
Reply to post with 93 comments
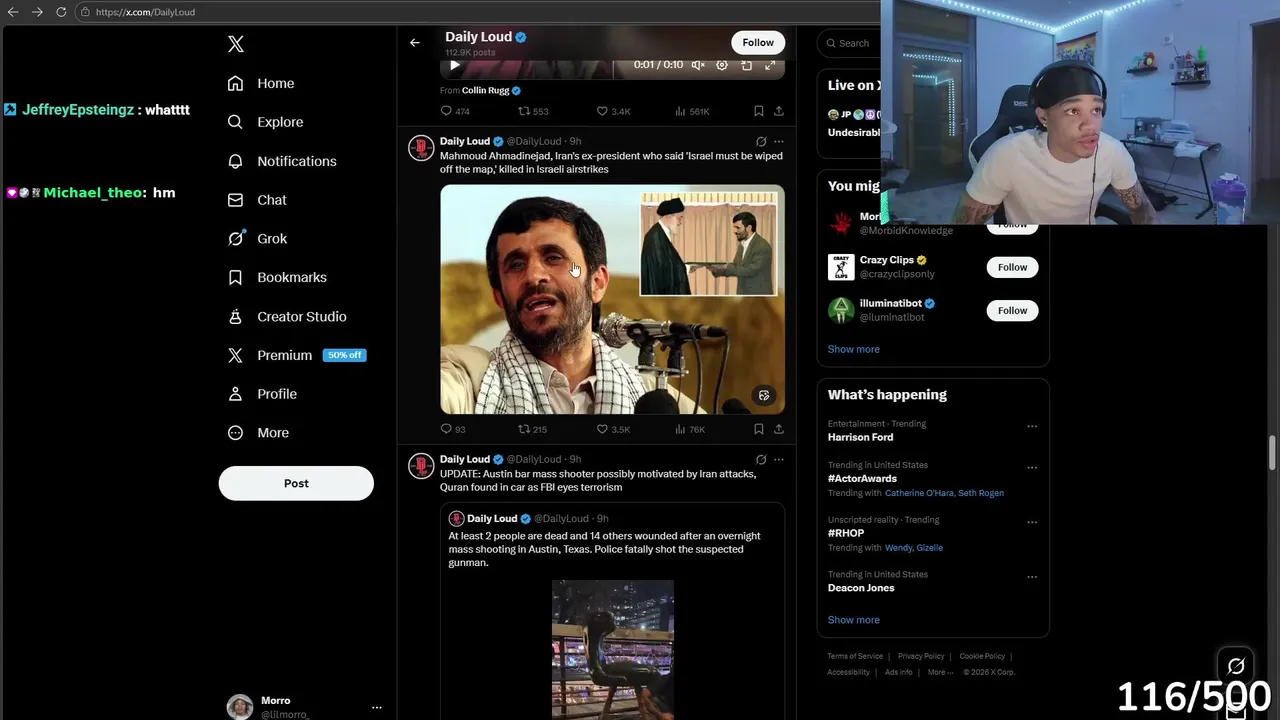coord(453,429)
